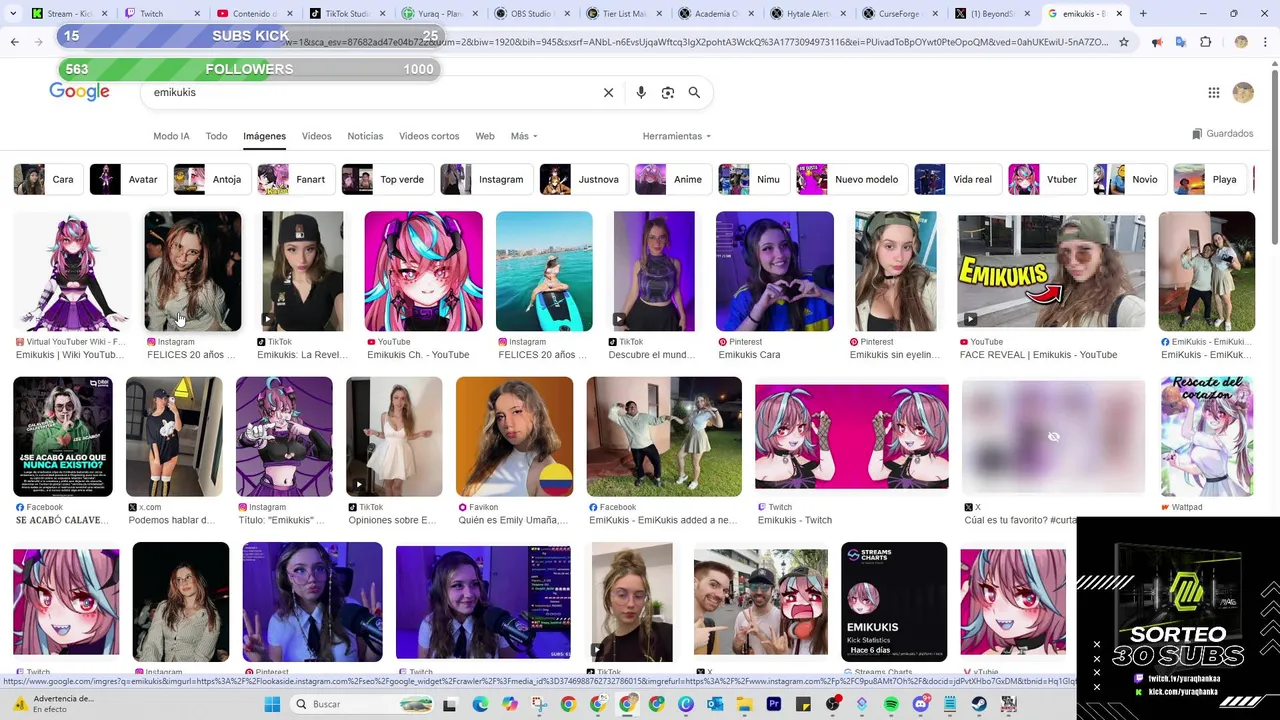
Task: Open the Google apps grid
Action: click(1213, 93)
